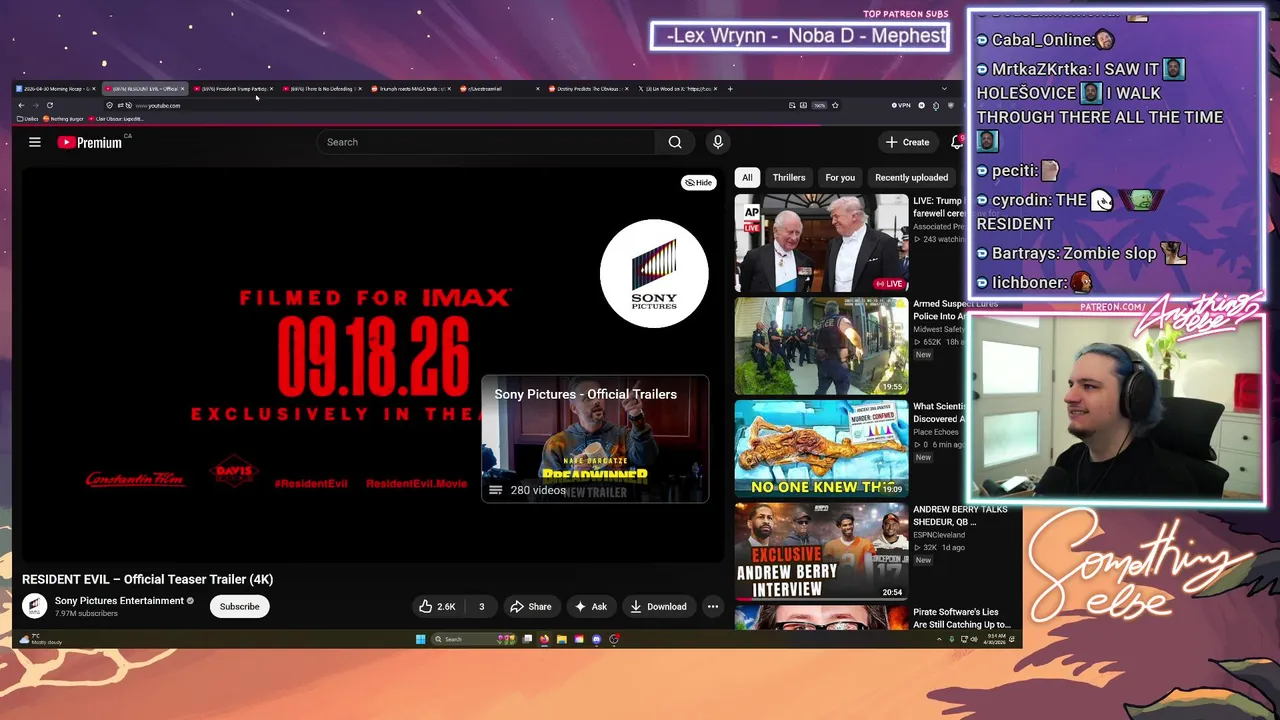The width and height of the screenshot is (1280, 720).
Task: Click the search magnifier button
Action: pyautogui.click(x=675, y=142)
